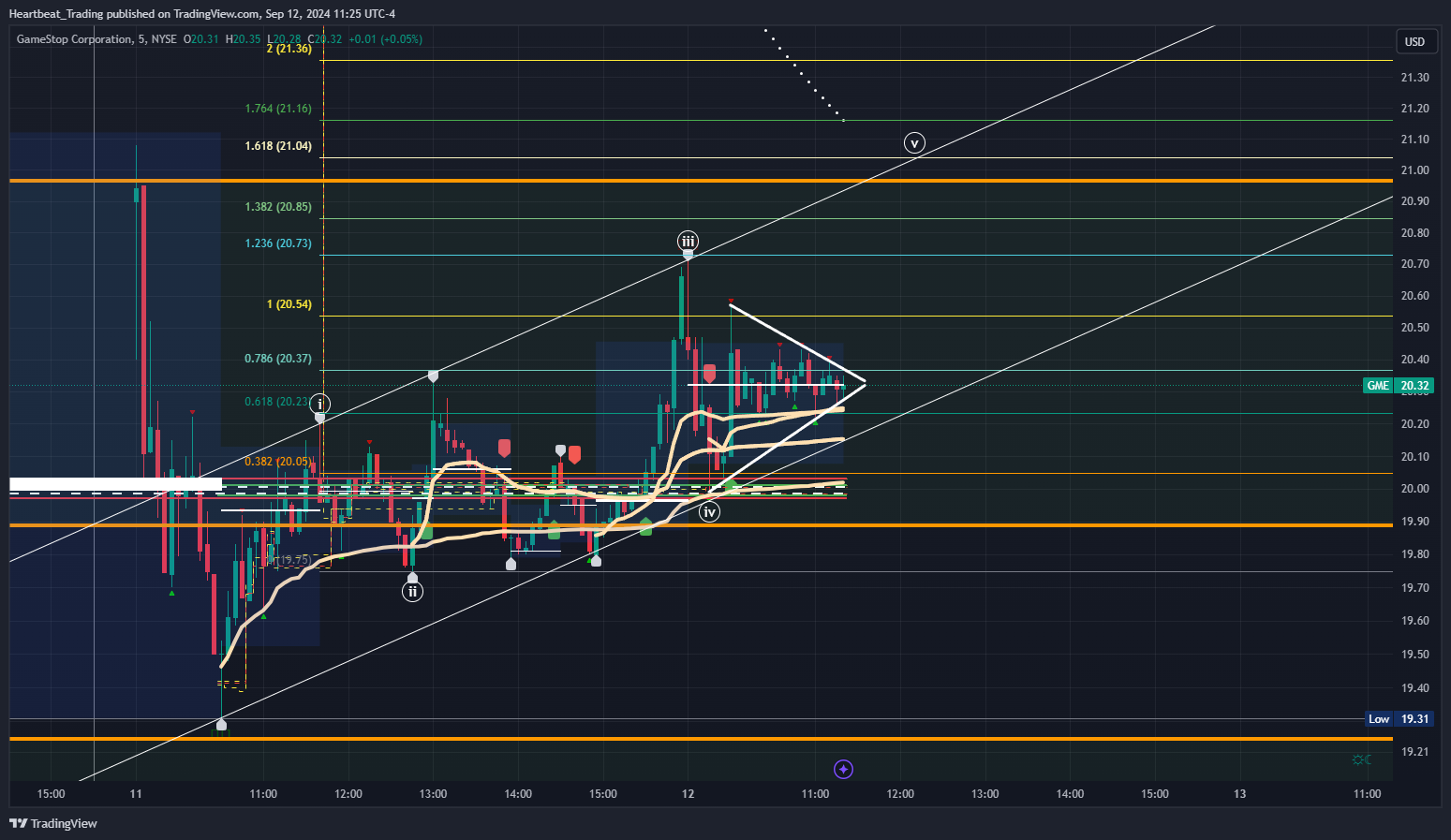Viewport: 1451px width, 840px height.
Task: Select the 0.618 (20.23) fib label
Action: coord(277,402)
